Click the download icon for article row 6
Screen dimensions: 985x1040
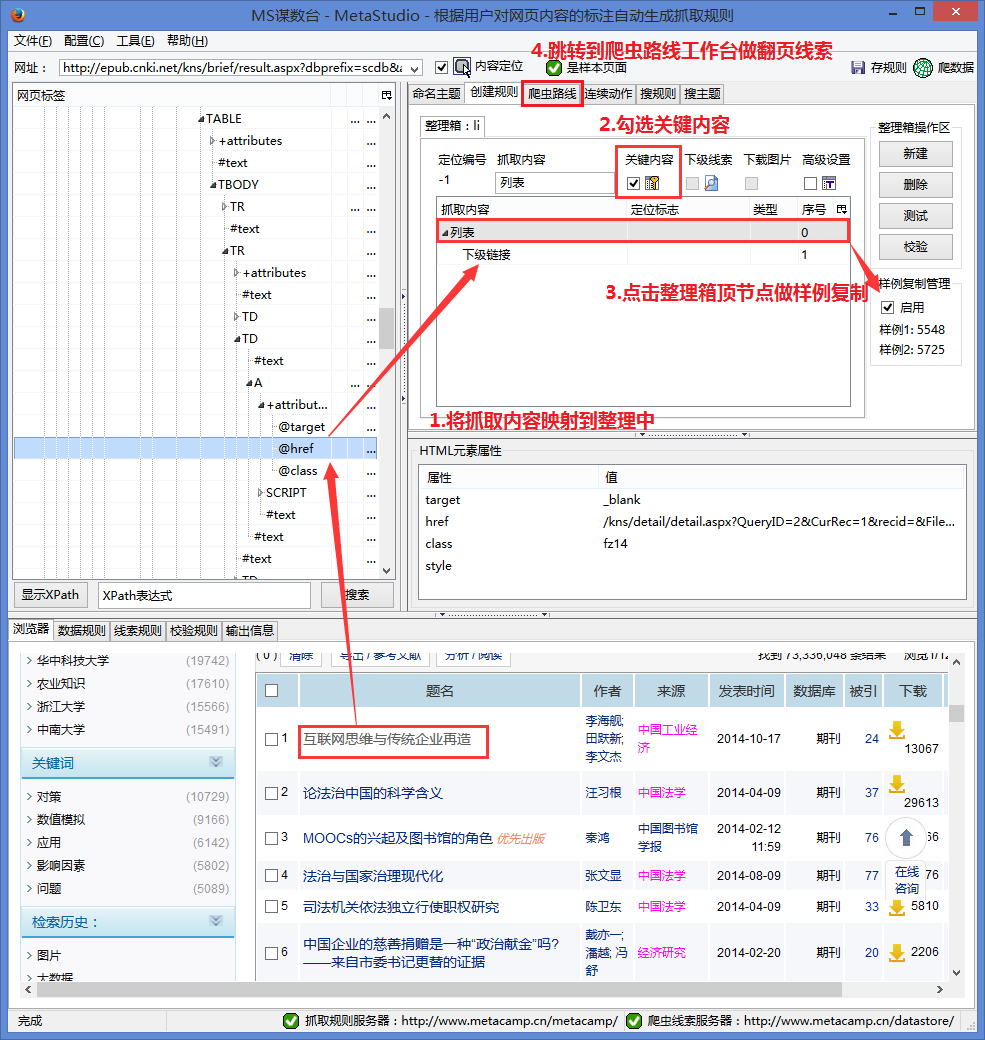(x=897, y=953)
